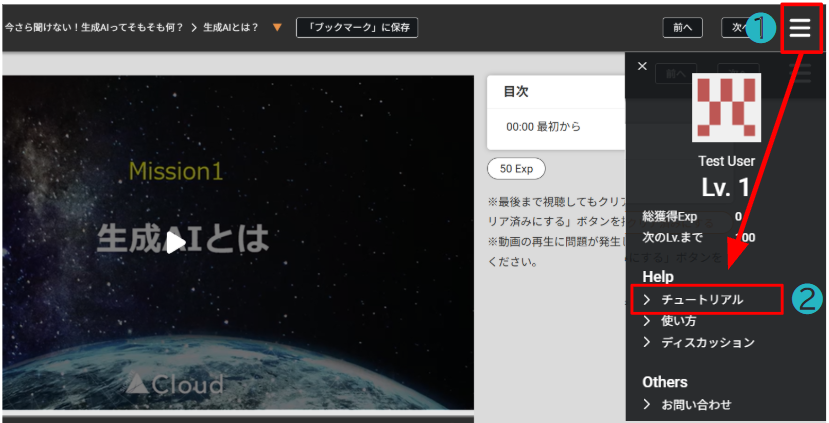The image size is (829, 423).
Task: Click breadcrumb 生成AIとは？
Action: tap(231, 27)
